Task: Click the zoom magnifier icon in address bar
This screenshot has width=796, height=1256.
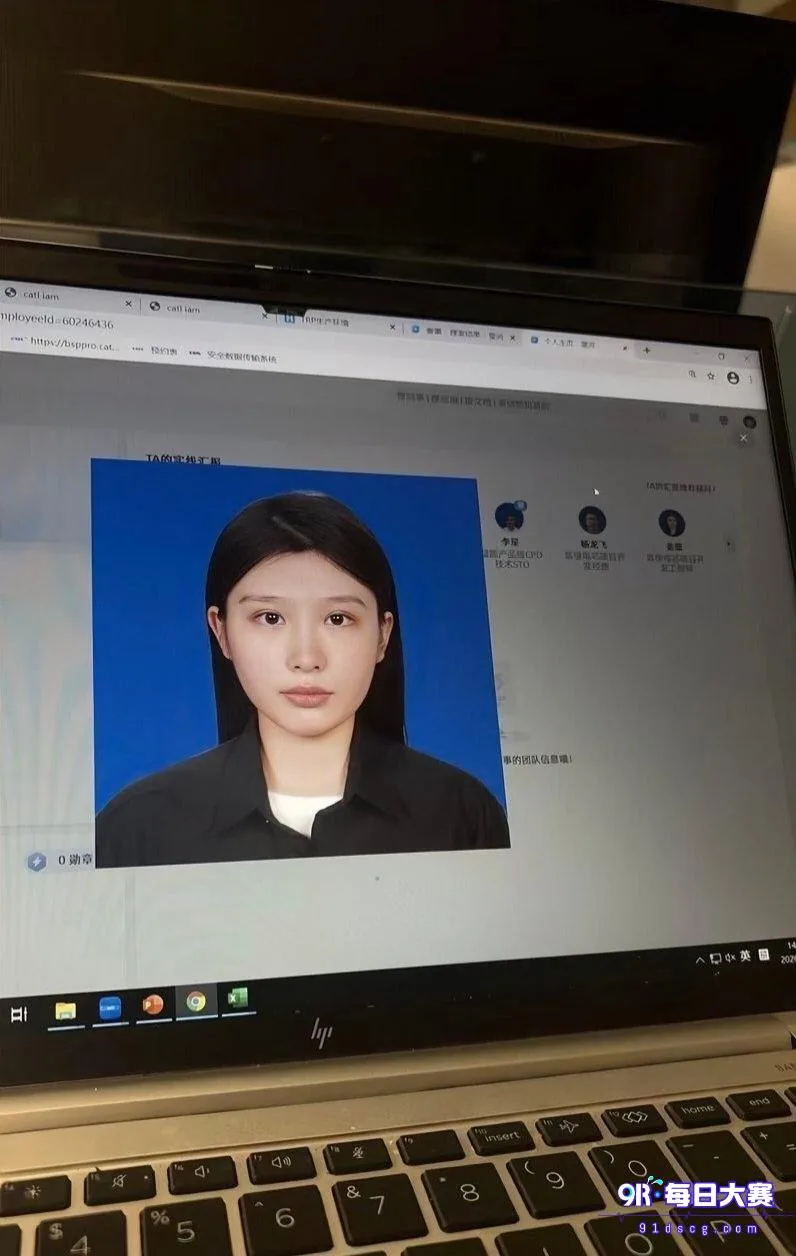Action: pyautogui.click(x=693, y=374)
